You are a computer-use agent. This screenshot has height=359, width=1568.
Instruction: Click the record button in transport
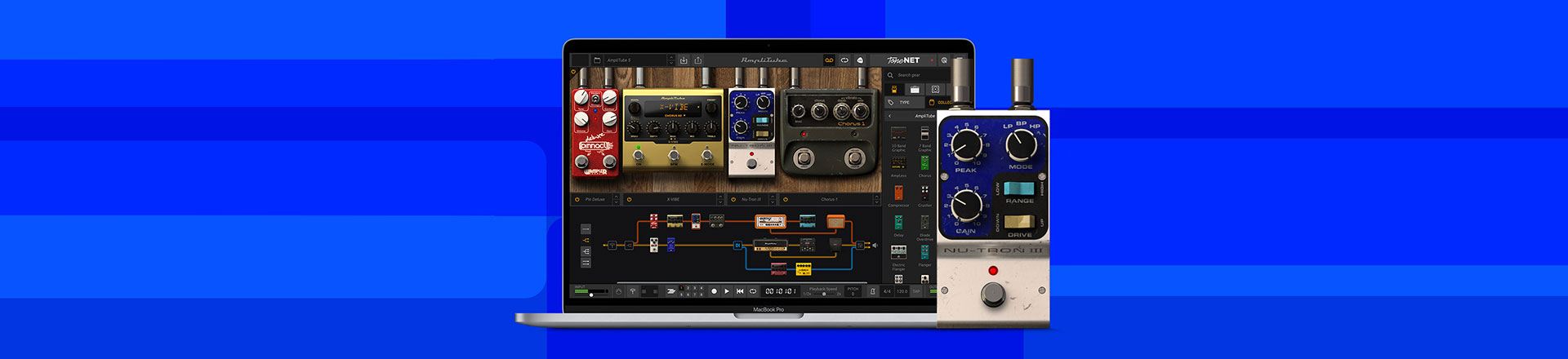tap(714, 291)
